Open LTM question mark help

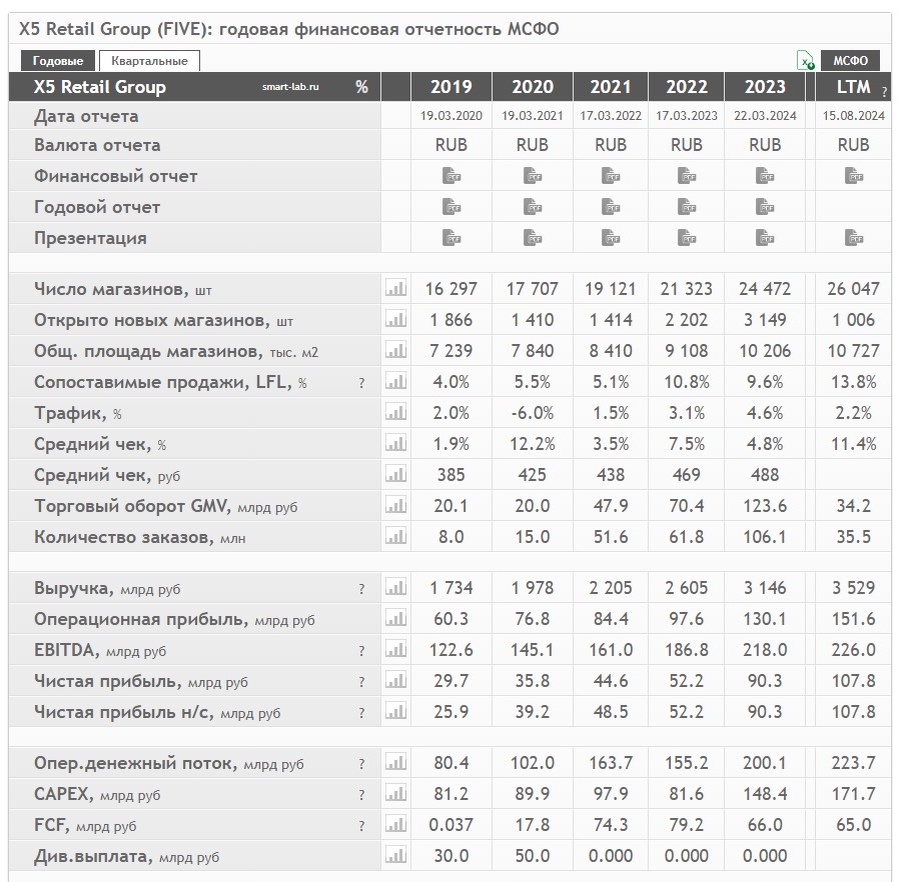tap(884, 91)
